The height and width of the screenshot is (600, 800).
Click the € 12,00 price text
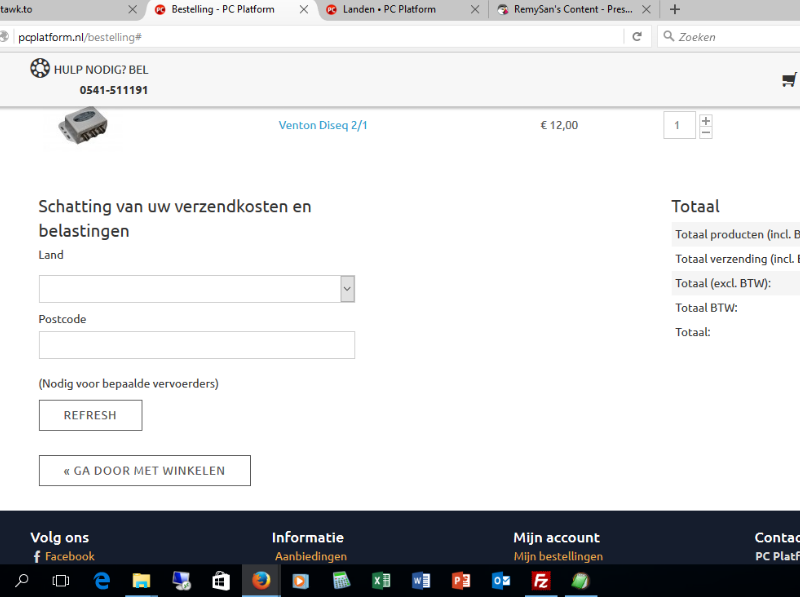point(559,125)
